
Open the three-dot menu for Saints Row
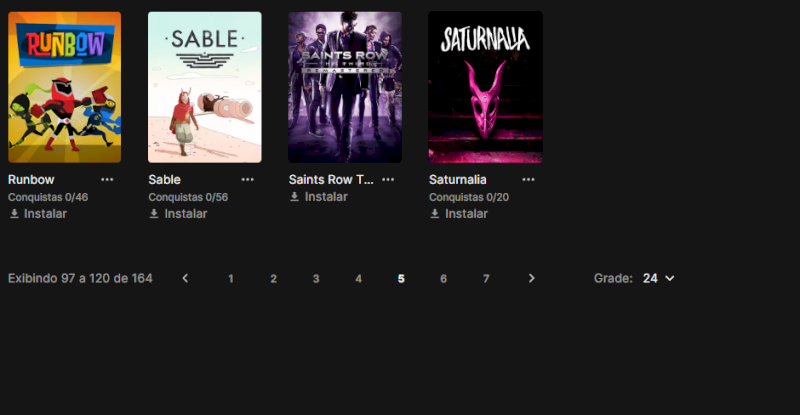pyautogui.click(x=388, y=180)
